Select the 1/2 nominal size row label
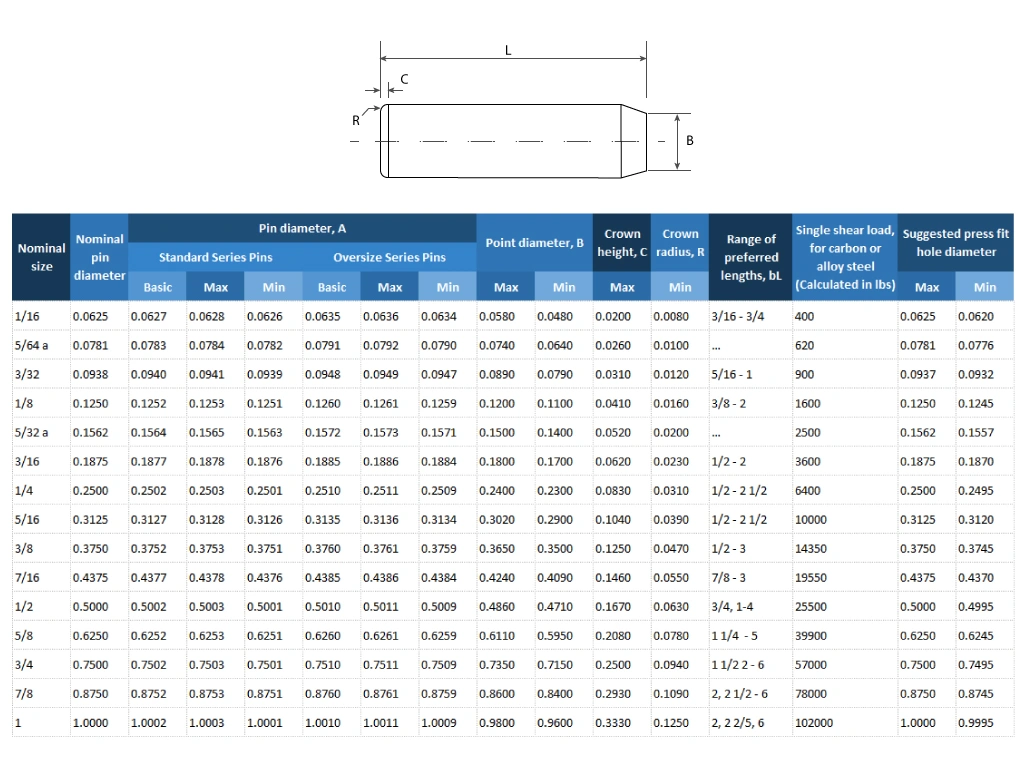This screenshot has width=1024, height=768. 25,606
